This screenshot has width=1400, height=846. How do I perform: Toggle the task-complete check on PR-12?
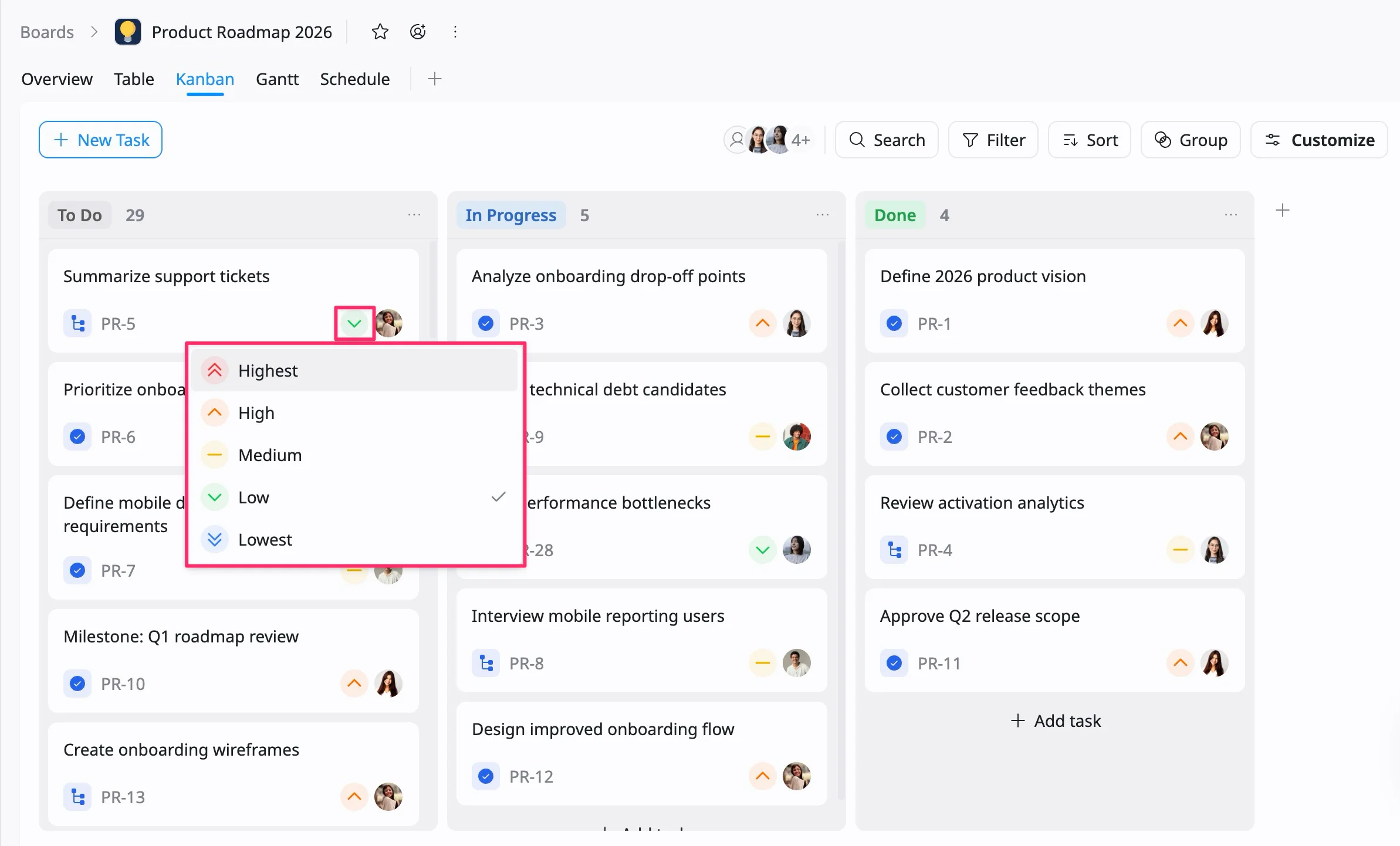486,776
